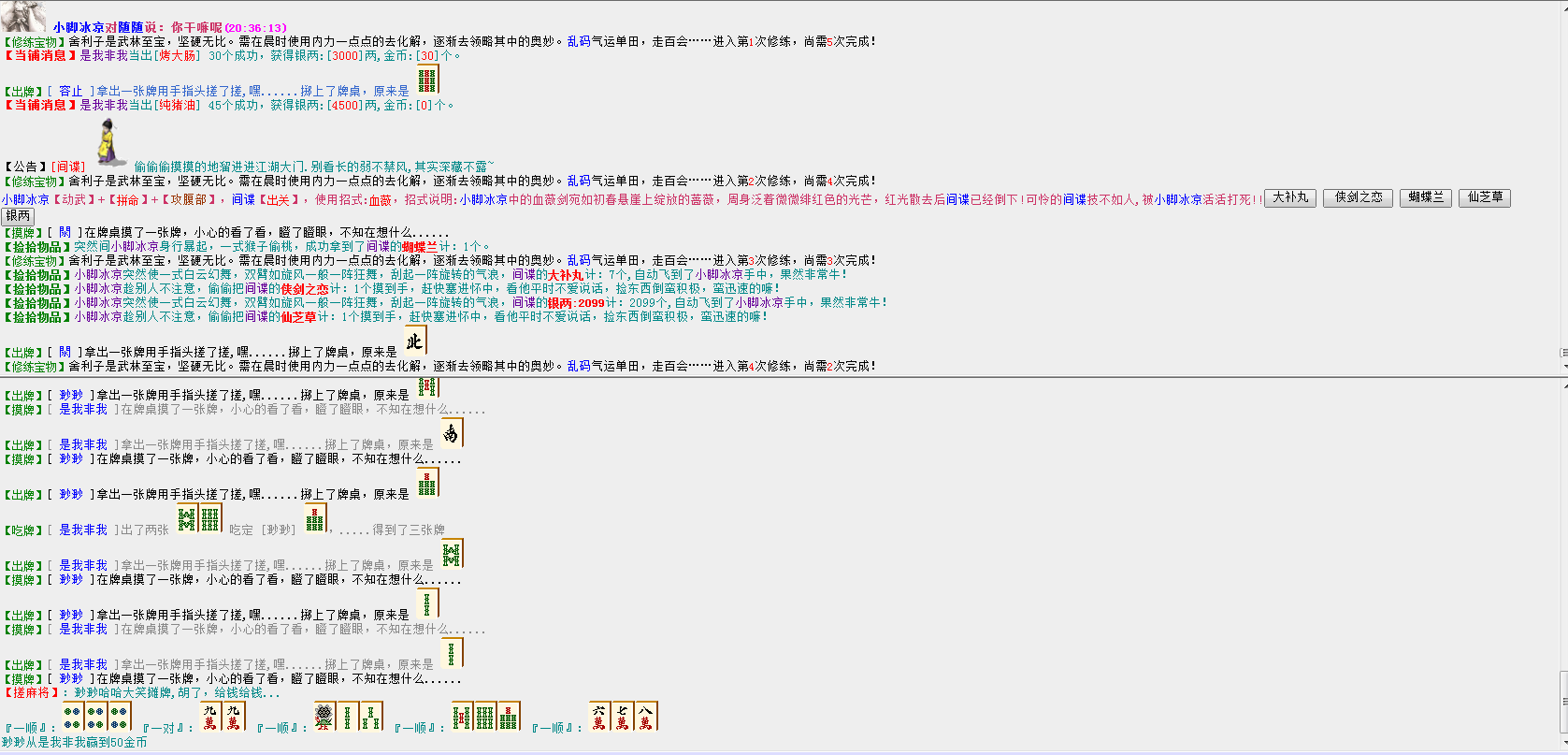Screen dimensions: 1568x755
Task: Click the item name 纯猪油
Action: 178,106
